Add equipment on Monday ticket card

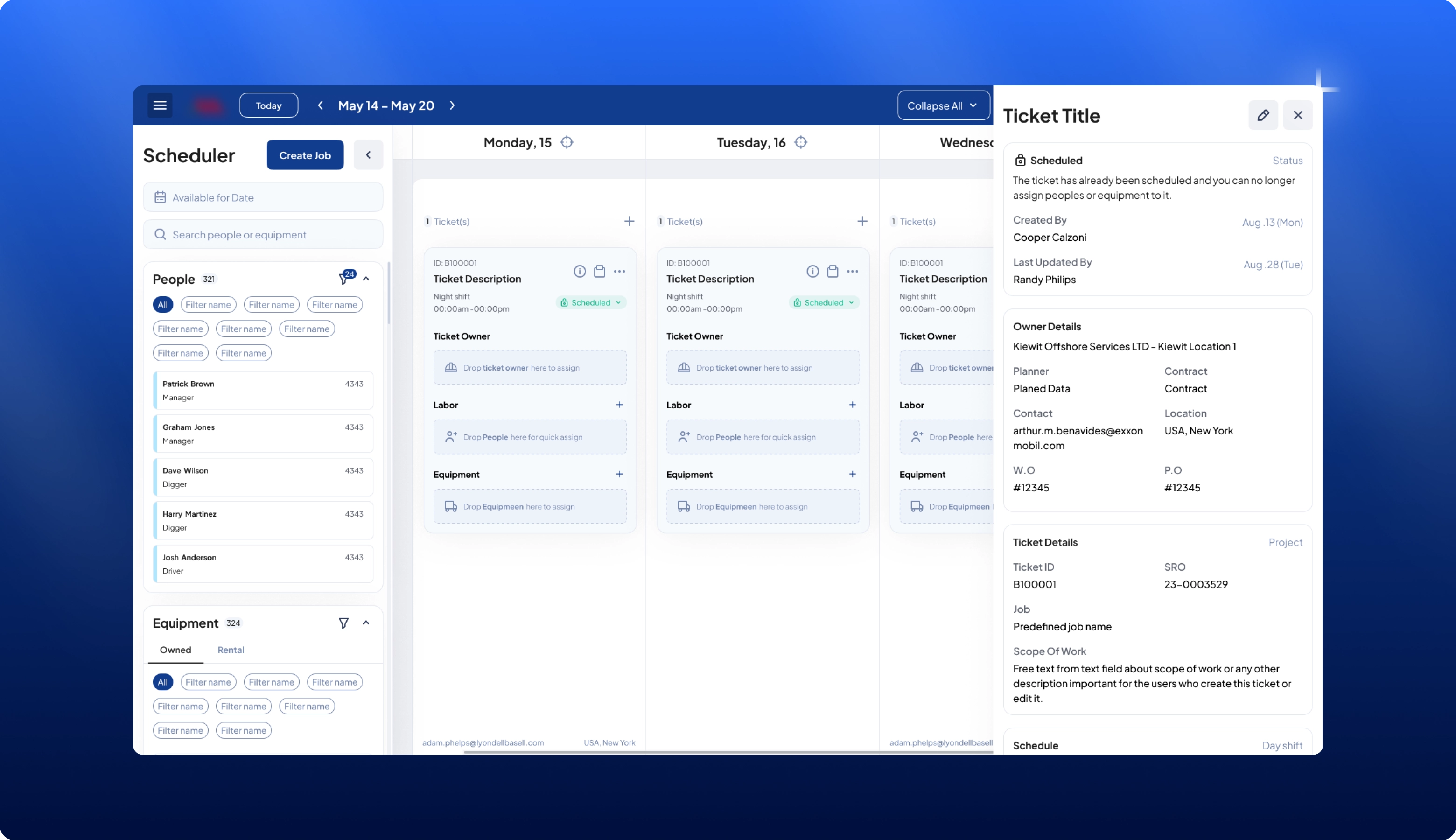[x=620, y=474]
